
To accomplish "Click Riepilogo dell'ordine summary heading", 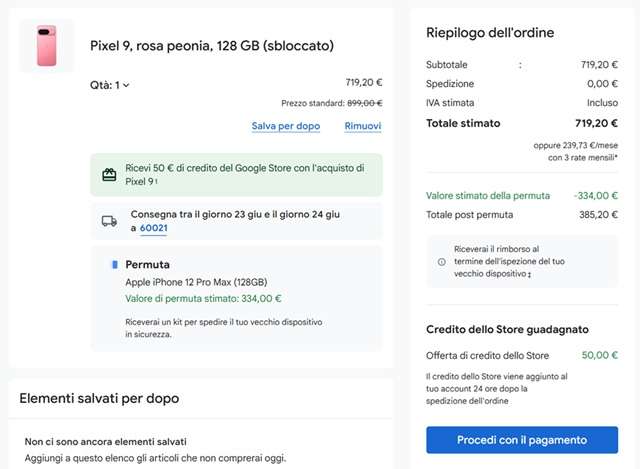I will pyautogui.click(x=490, y=33).
